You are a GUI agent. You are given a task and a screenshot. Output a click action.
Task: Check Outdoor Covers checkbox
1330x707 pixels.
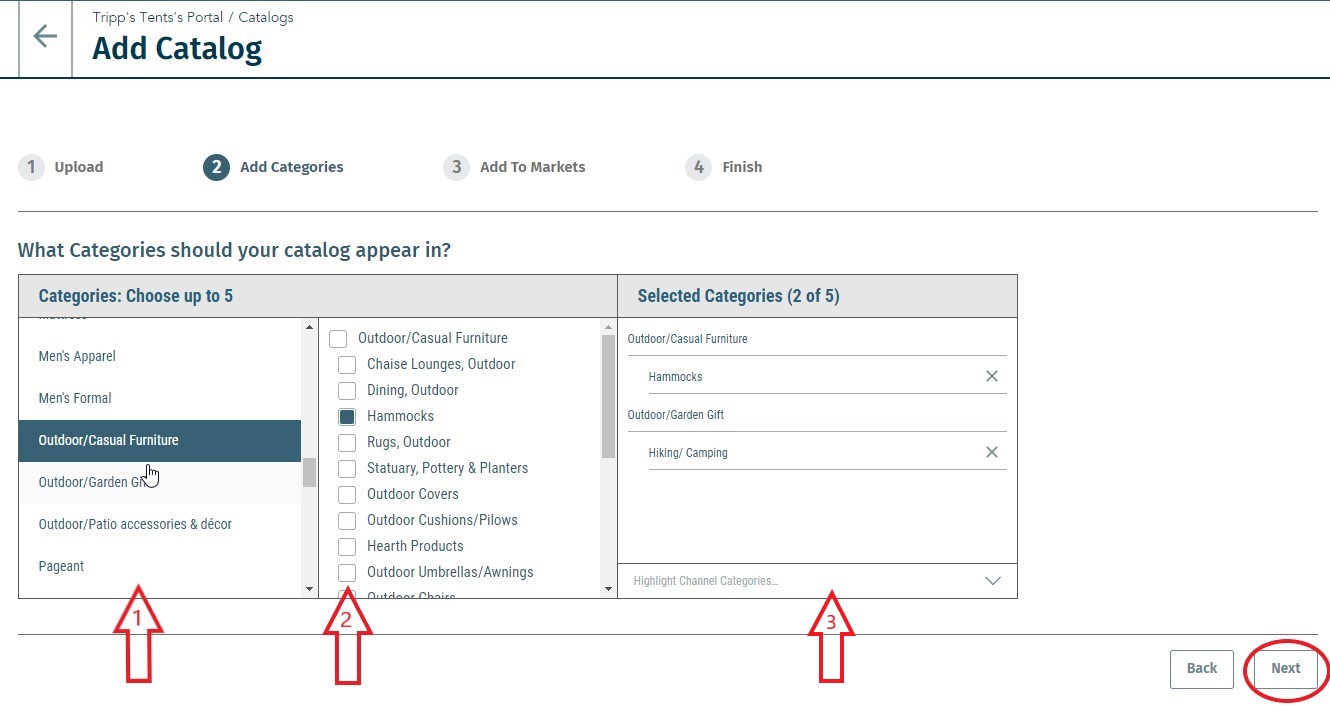pyautogui.click(x=347, y=494)
